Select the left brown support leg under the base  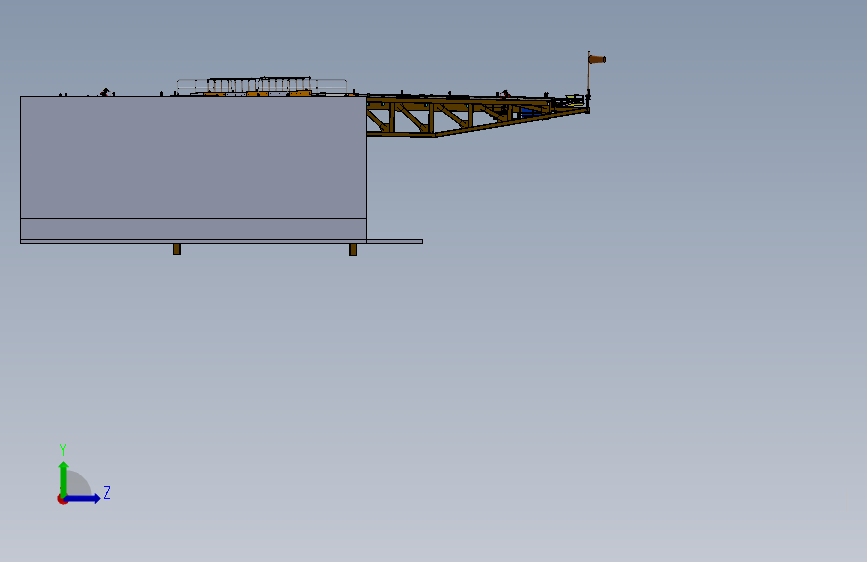(x=177, y=249)
